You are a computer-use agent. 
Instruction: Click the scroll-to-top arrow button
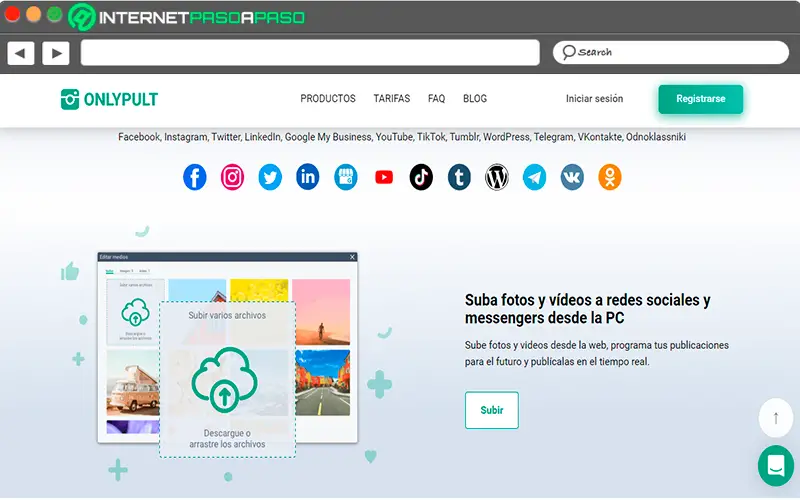point(776,418)
